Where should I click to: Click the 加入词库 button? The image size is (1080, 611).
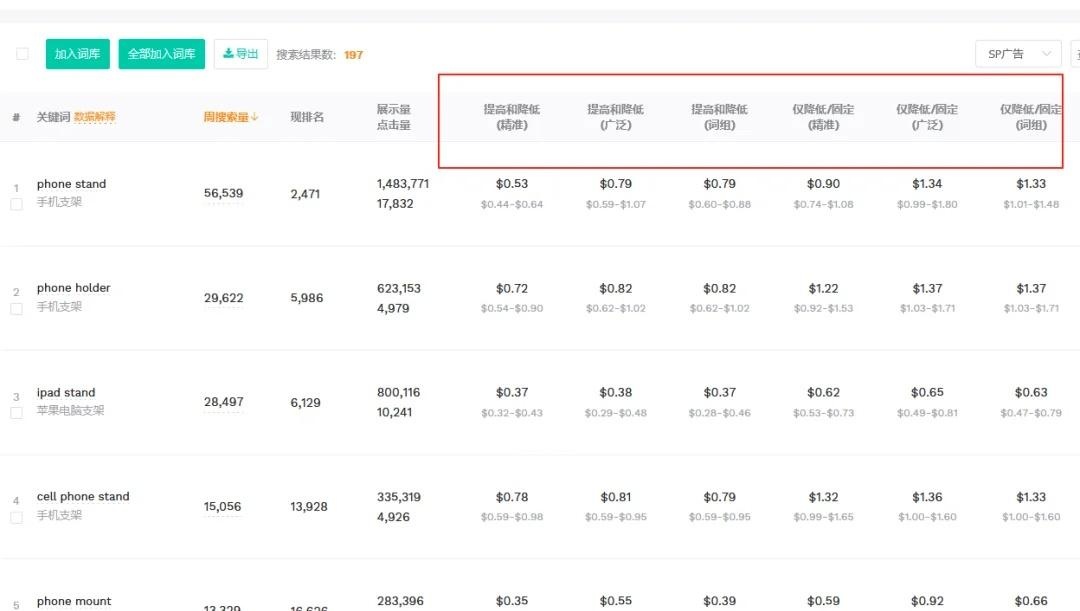tap(78, 54)
